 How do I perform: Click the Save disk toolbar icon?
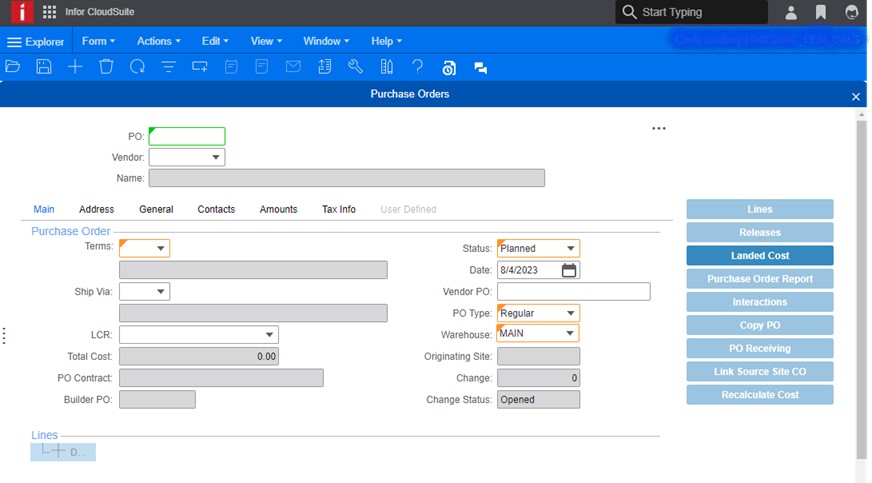(43, 67)
